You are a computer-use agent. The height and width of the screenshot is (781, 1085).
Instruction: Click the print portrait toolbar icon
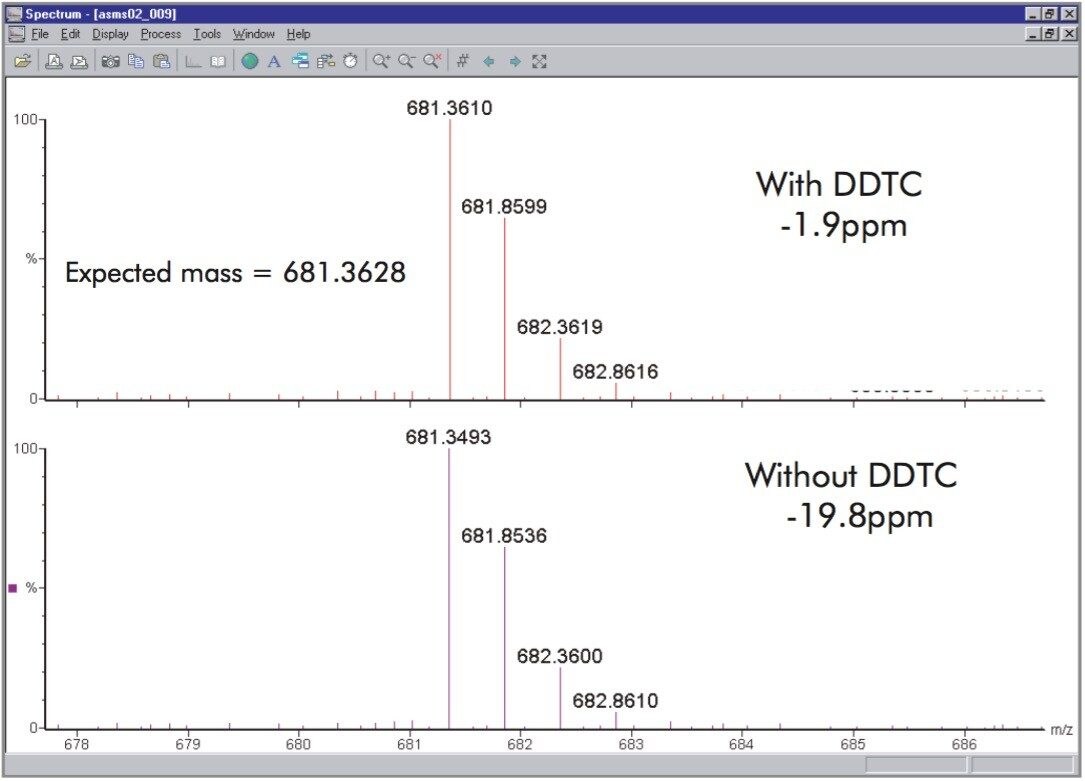coord(54,62)
